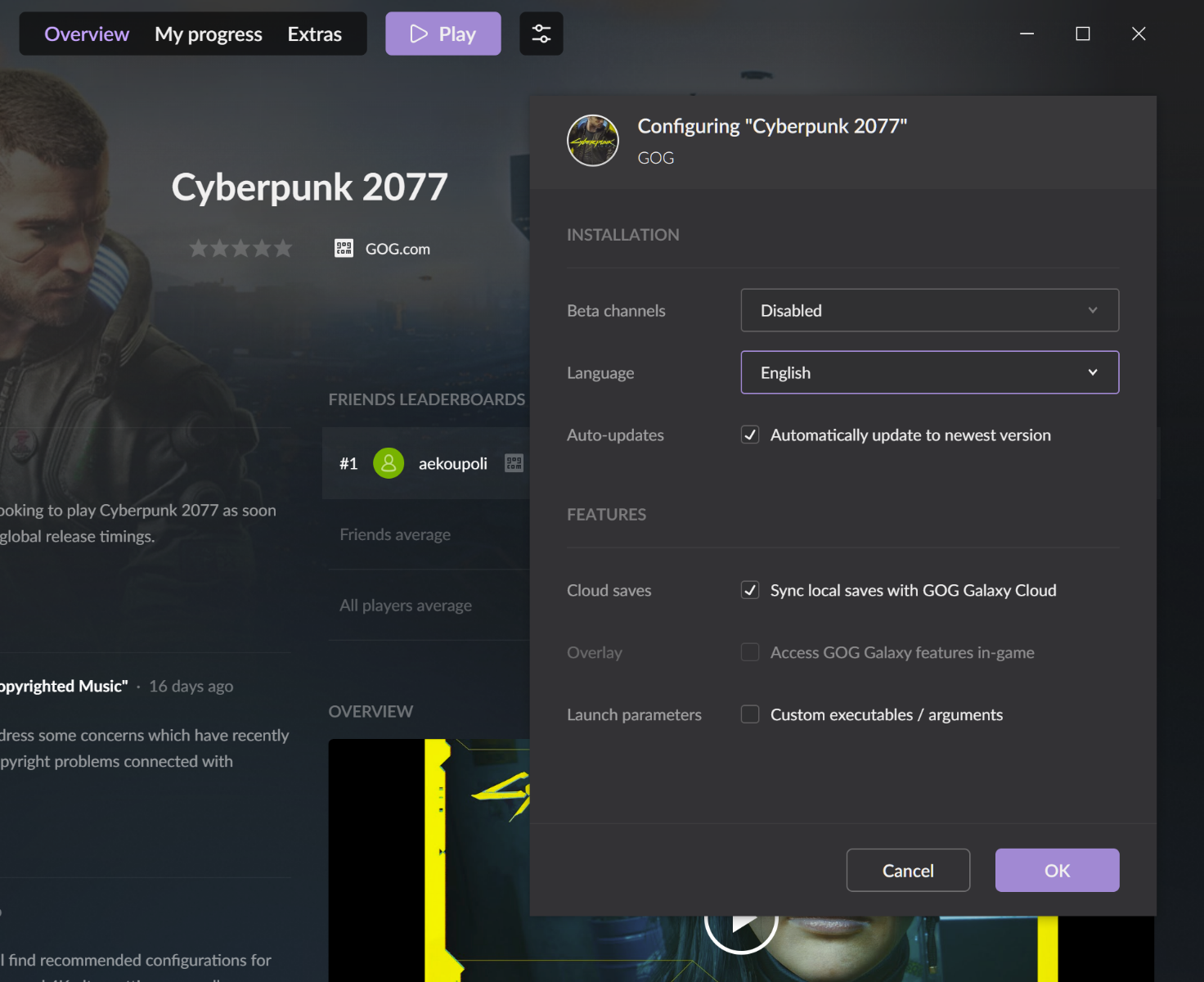
Task: Open the Beta channels dropdown
Action: click(930, 310)
